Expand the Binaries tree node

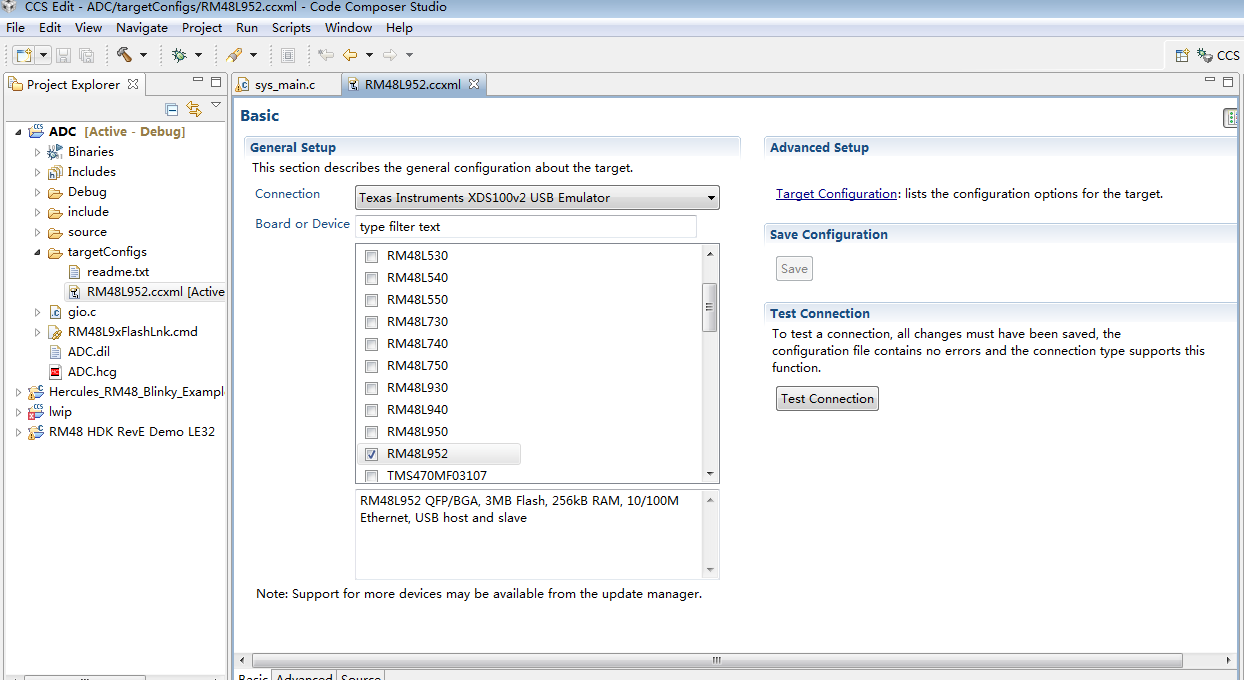[x=38, y=152]
